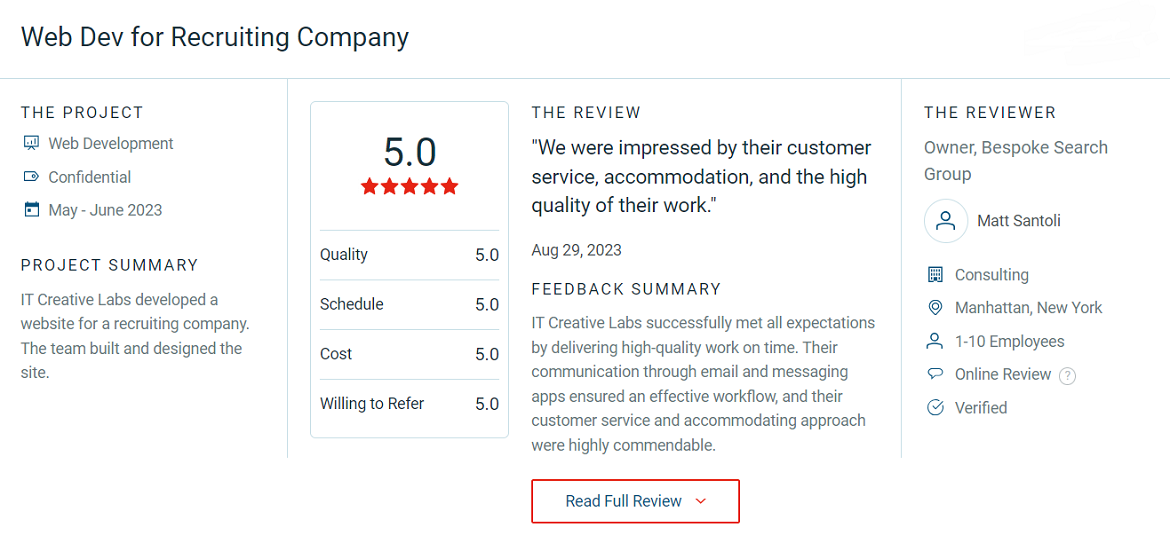Click the calendar icon beside May - June 2023
Screen dimensions: 1170x543
pos(31,209)
